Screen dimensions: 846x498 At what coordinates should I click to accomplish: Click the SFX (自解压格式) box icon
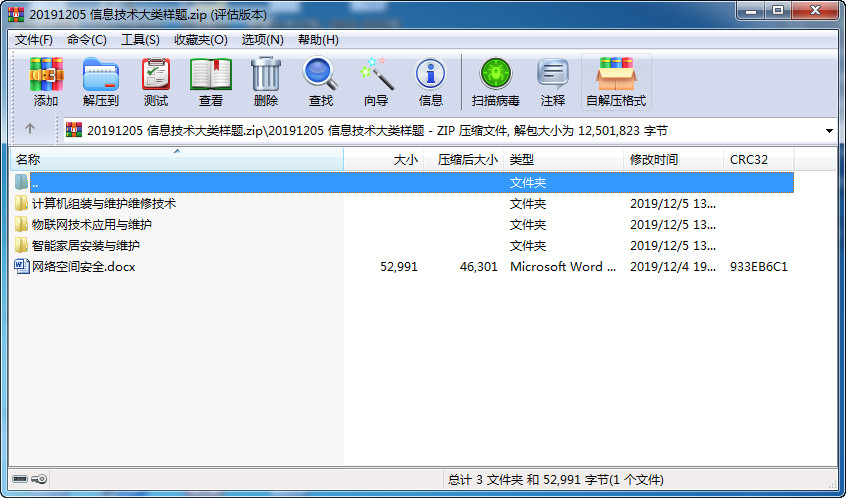point(616,74)
